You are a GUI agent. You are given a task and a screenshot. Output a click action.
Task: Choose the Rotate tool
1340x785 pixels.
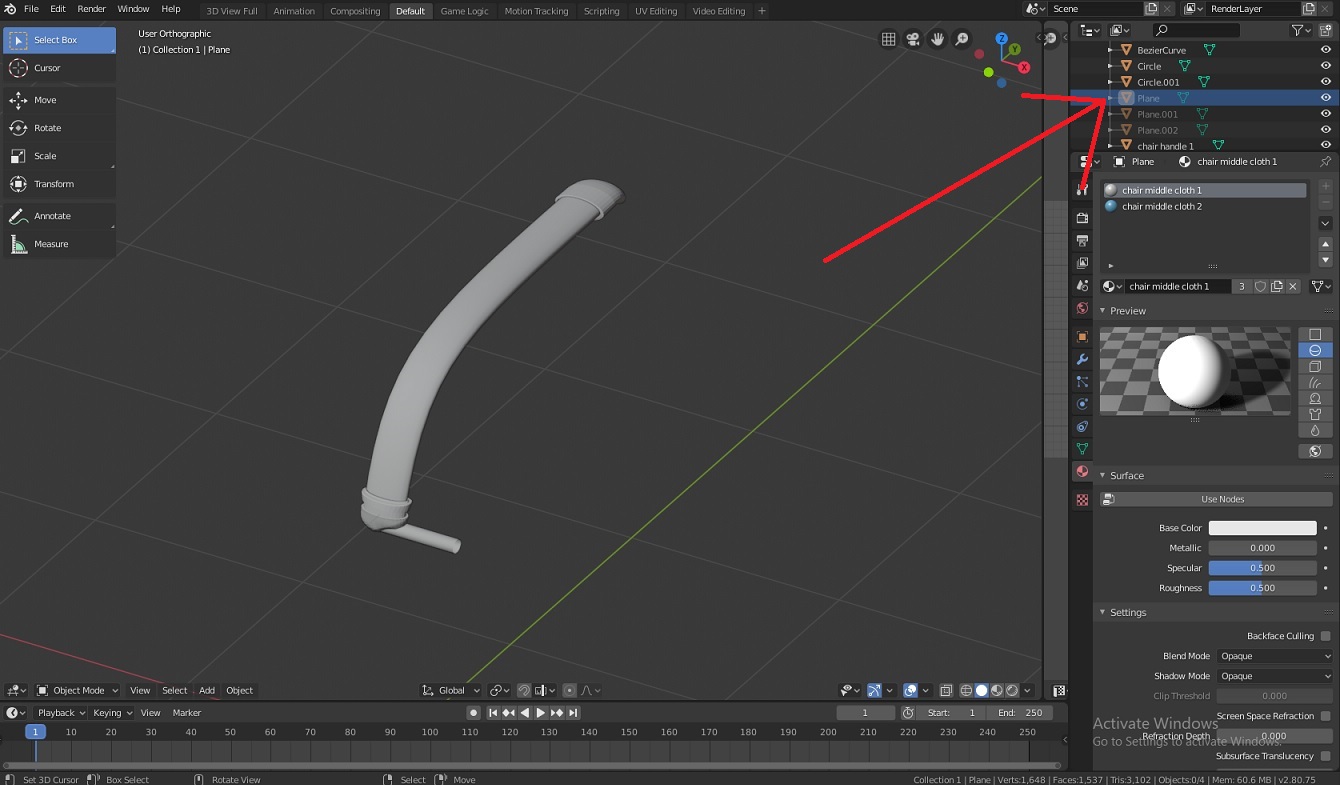pos(59,128)
